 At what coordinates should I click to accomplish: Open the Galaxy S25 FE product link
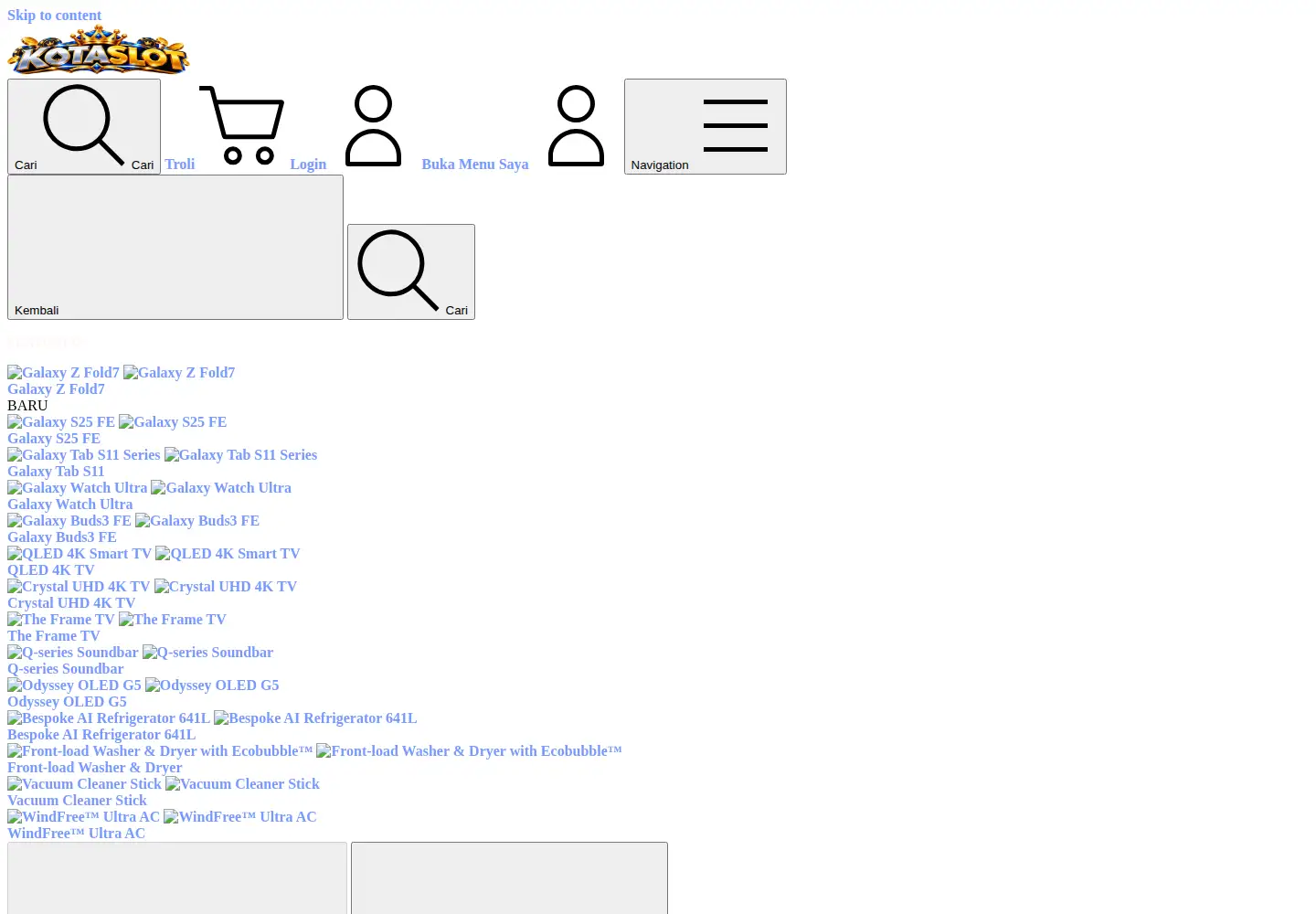[x=54, y=439]
